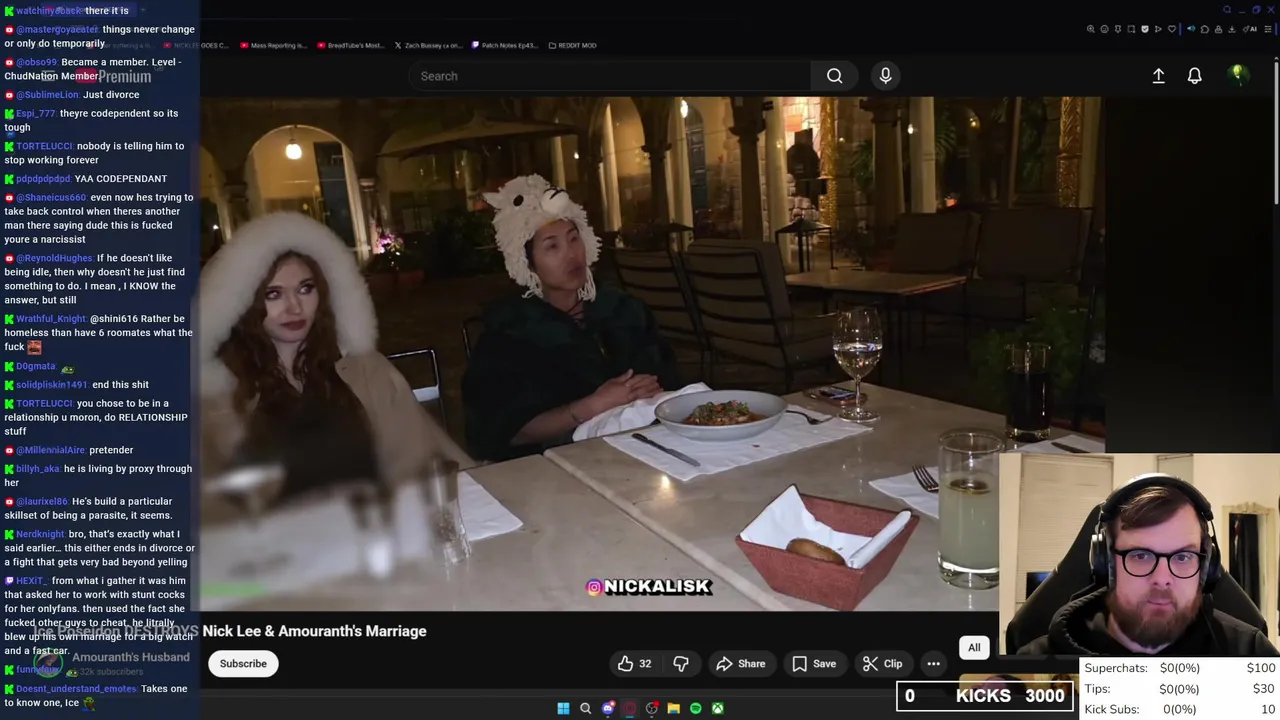Click the like count 32
1280x720 pixels.
(645, 663)
